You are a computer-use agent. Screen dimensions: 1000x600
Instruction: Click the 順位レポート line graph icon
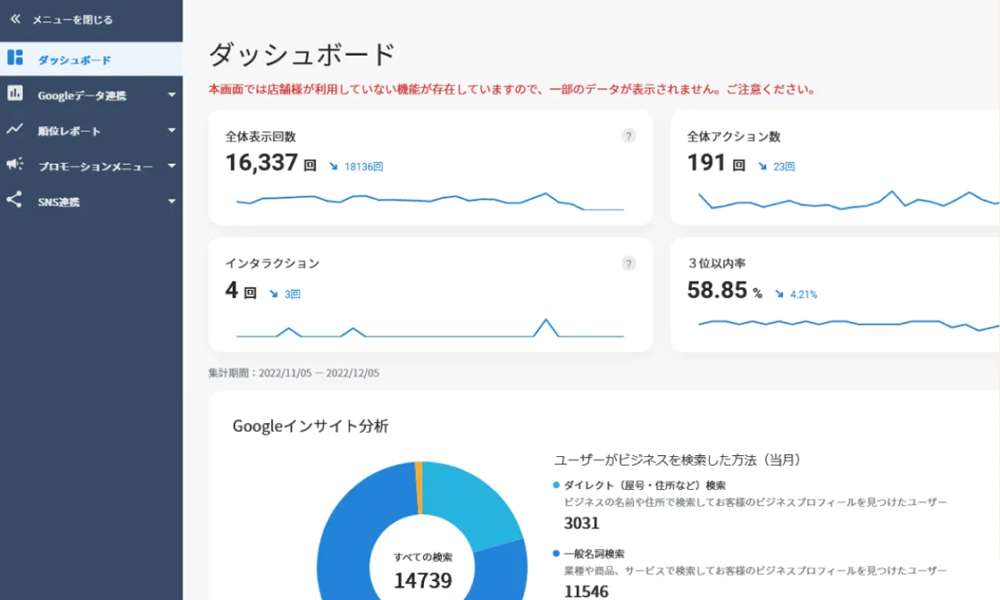[15, 130]
